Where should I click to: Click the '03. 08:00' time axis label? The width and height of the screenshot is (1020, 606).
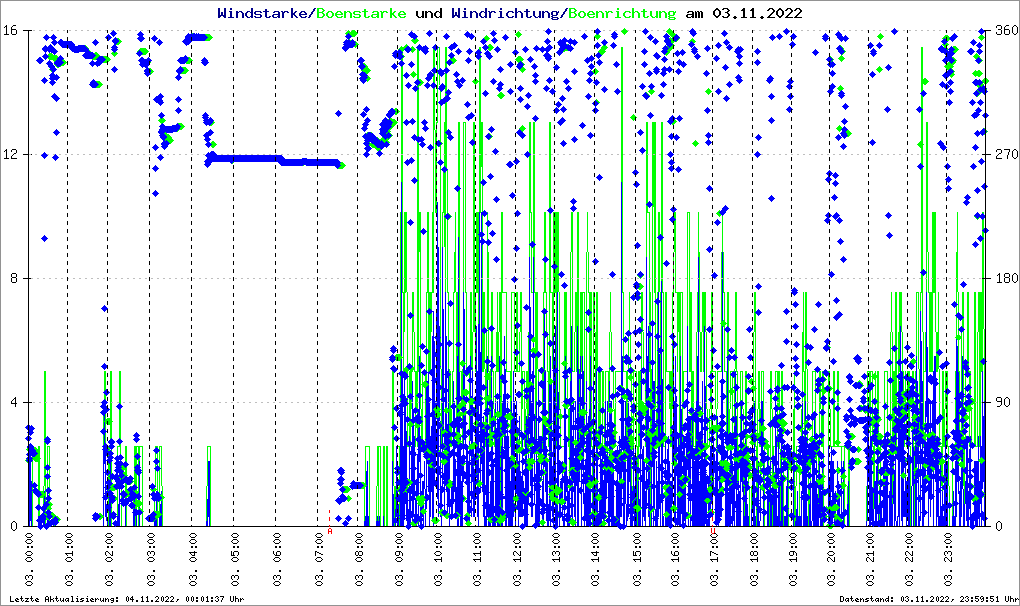[x=358, y=559]
